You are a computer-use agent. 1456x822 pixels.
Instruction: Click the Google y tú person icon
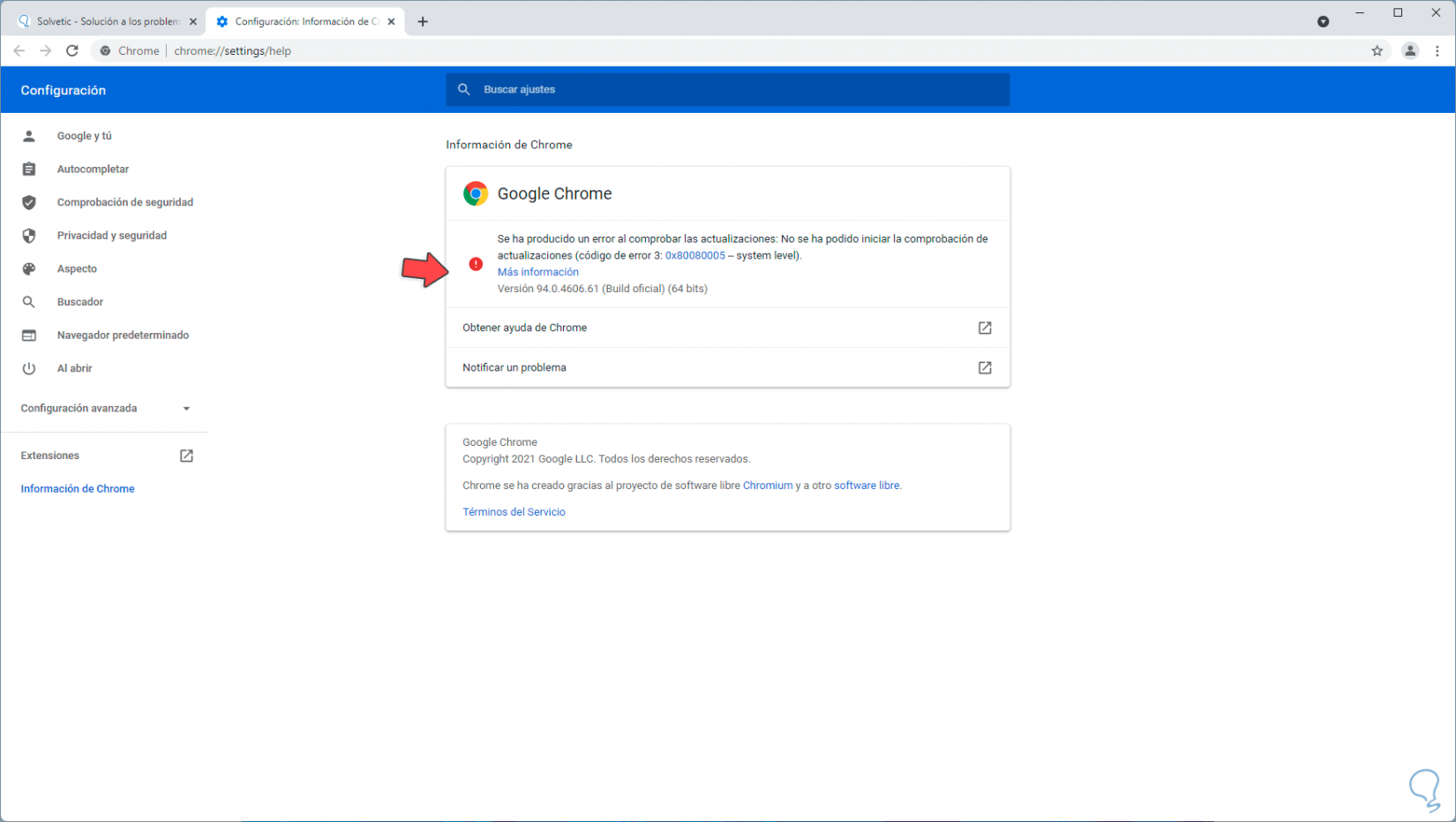[x=29, y=136]
